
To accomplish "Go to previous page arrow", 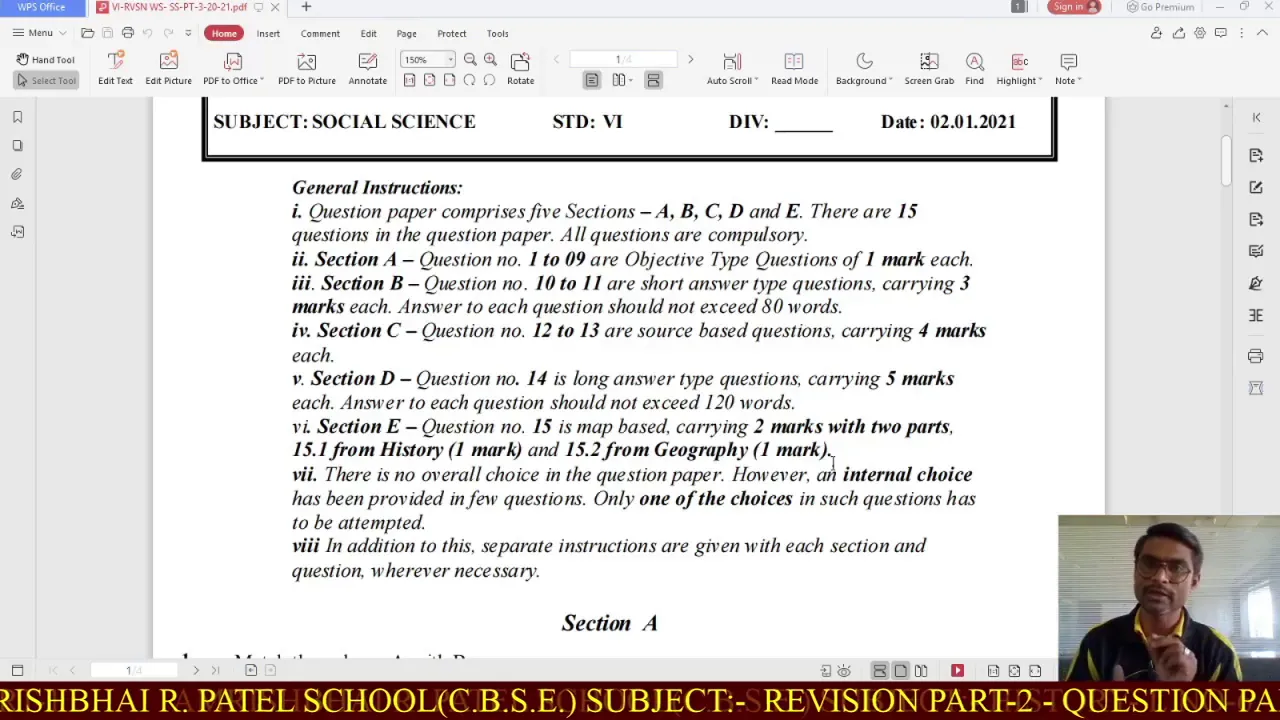I will 556,60.
